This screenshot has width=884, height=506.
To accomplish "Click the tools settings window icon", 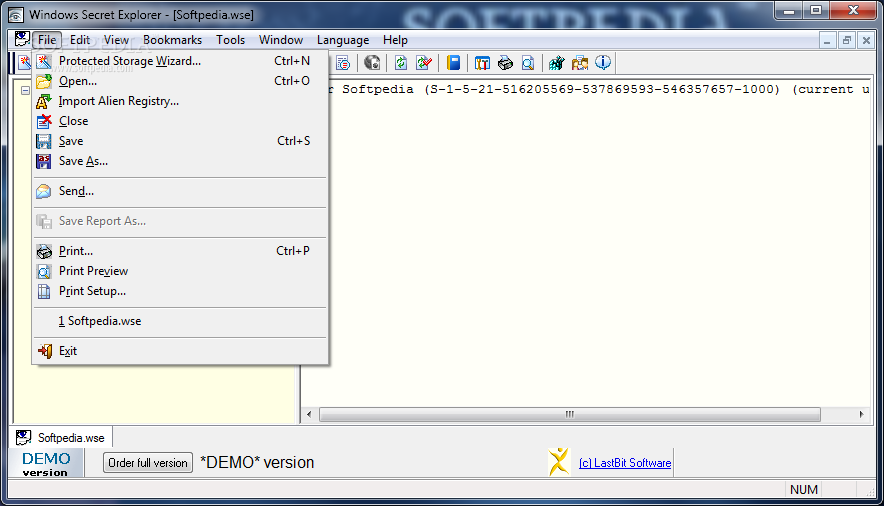I will [x=482, y=63].
